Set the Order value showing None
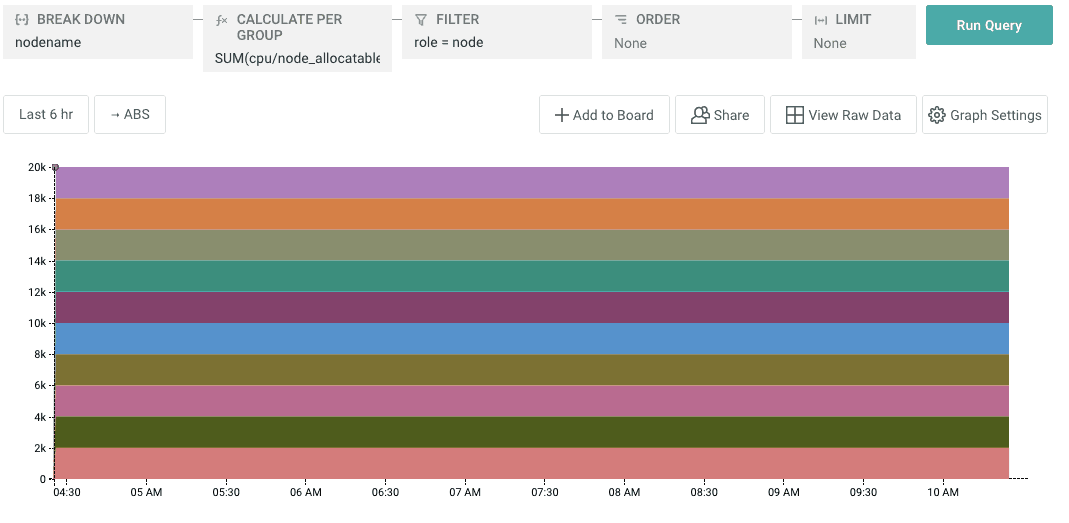Screen dimensions: 1069x523 click(630, 43)
